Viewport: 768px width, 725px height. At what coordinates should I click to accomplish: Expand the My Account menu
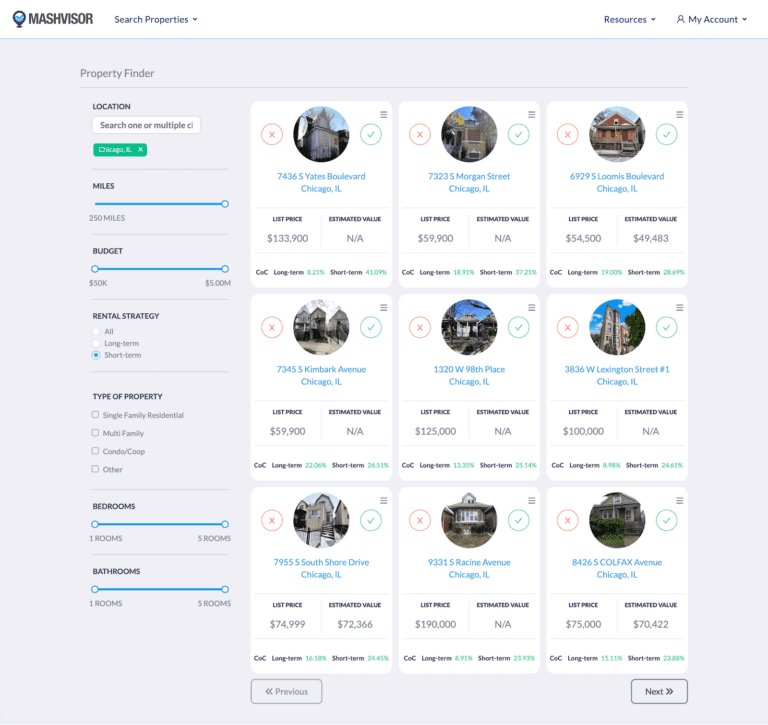[712, 19]
